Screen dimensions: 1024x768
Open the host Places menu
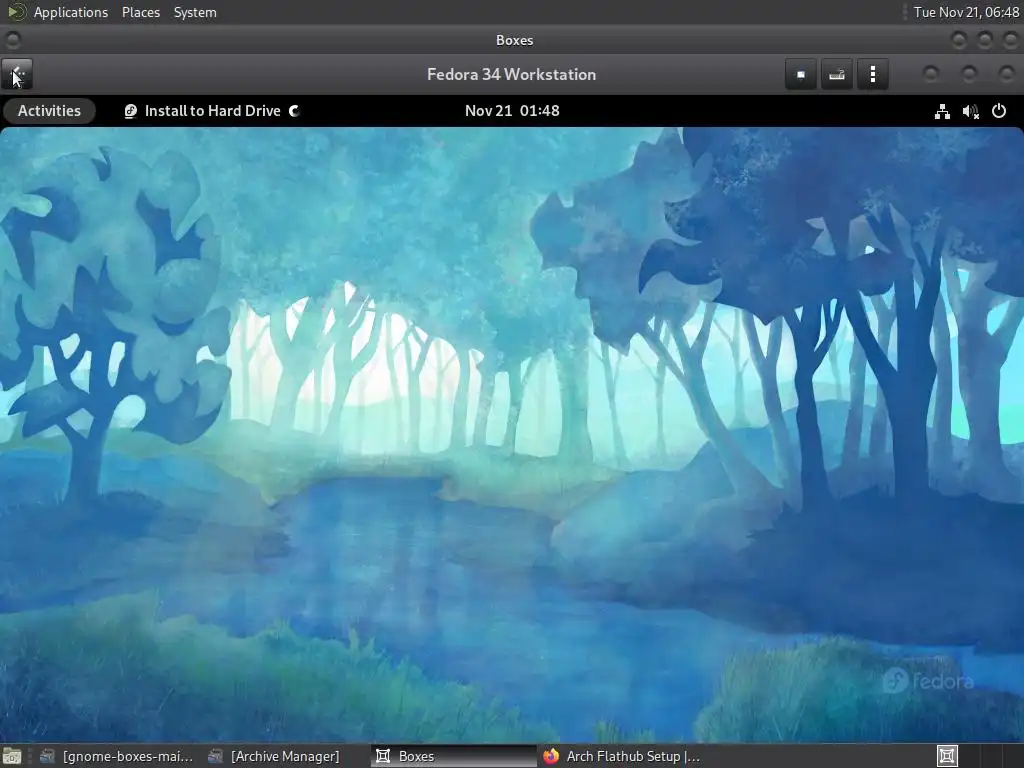[x=140, y=12]
